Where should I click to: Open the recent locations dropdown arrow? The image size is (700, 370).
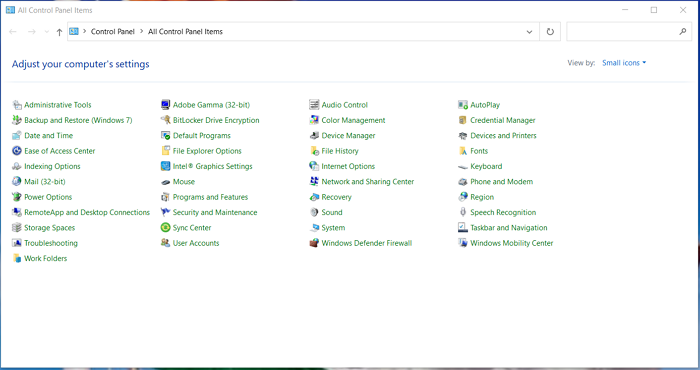click(x=46, y=32)
